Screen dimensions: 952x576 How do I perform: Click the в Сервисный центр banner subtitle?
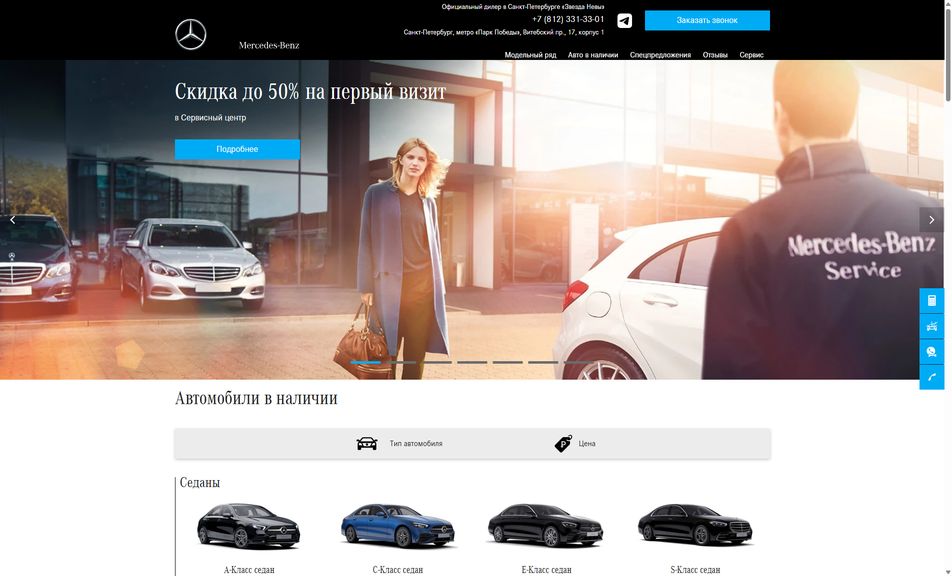point(210,118)
